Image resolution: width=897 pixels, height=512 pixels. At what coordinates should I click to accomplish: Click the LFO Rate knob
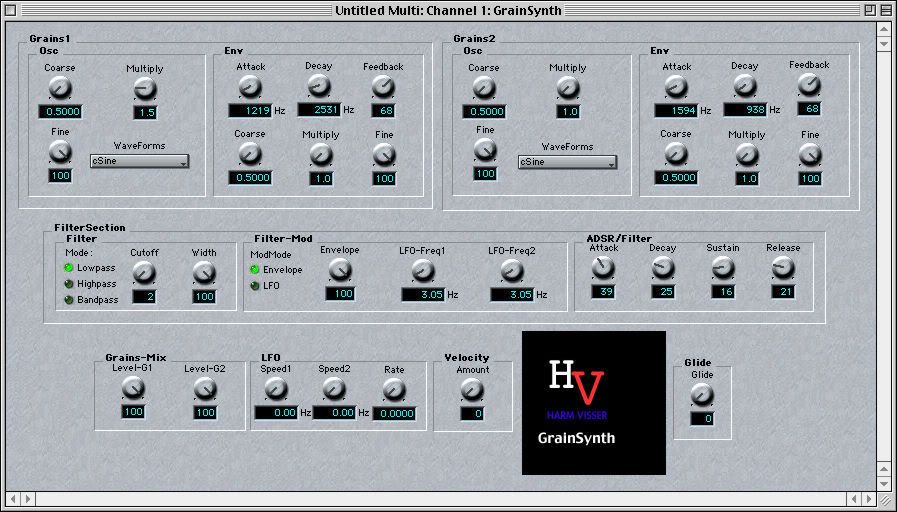click(x=394, y=390)
